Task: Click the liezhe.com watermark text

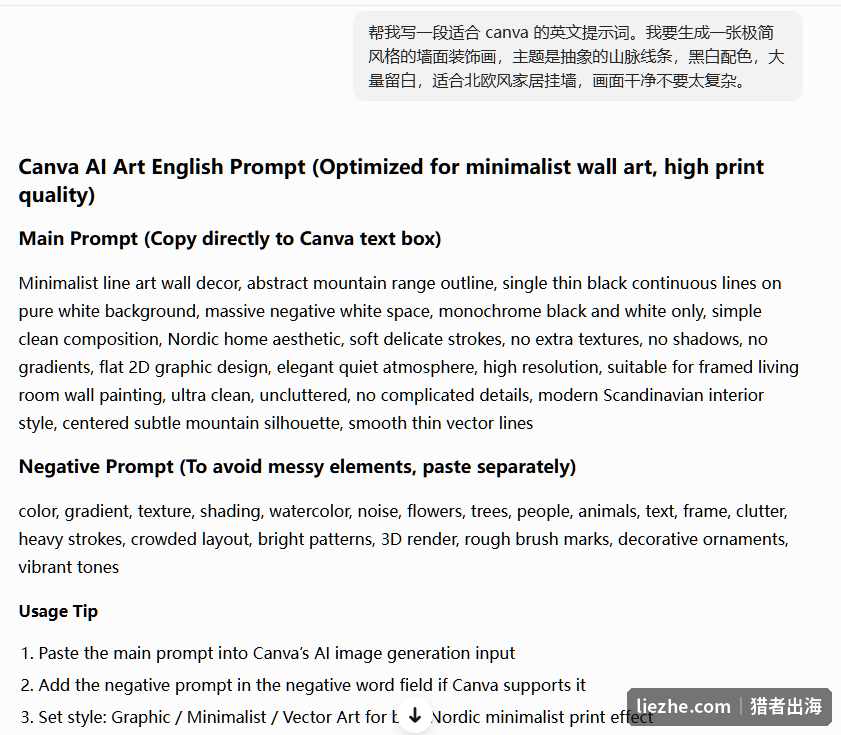Action: 683,706
